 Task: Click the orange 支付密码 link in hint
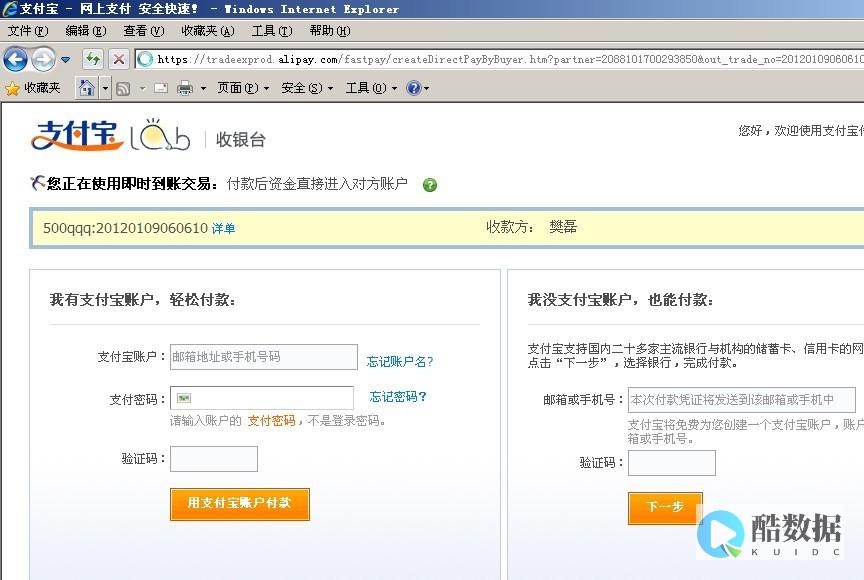coord(271,421)
